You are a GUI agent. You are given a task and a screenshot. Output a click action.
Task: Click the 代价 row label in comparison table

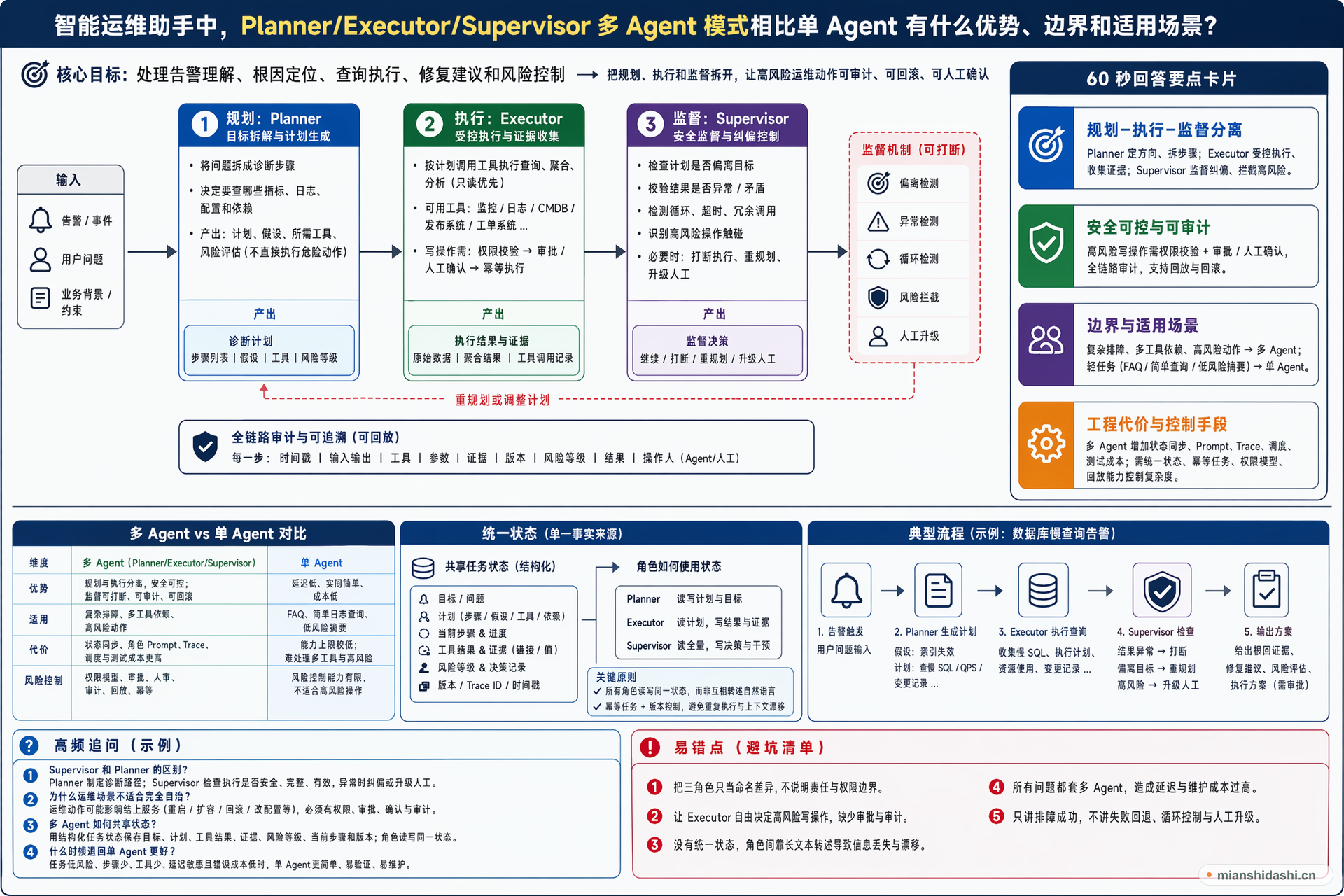pos(39,650)
